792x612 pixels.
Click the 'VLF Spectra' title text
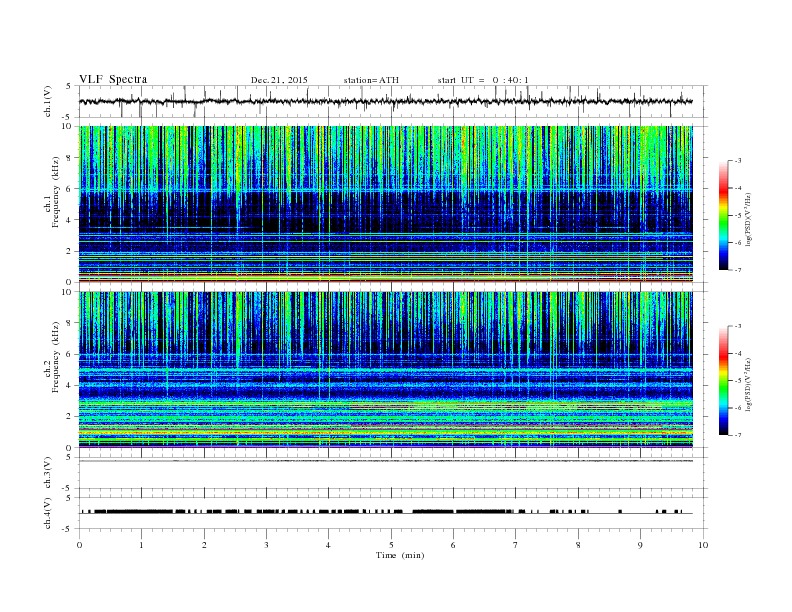click(113, 79)
